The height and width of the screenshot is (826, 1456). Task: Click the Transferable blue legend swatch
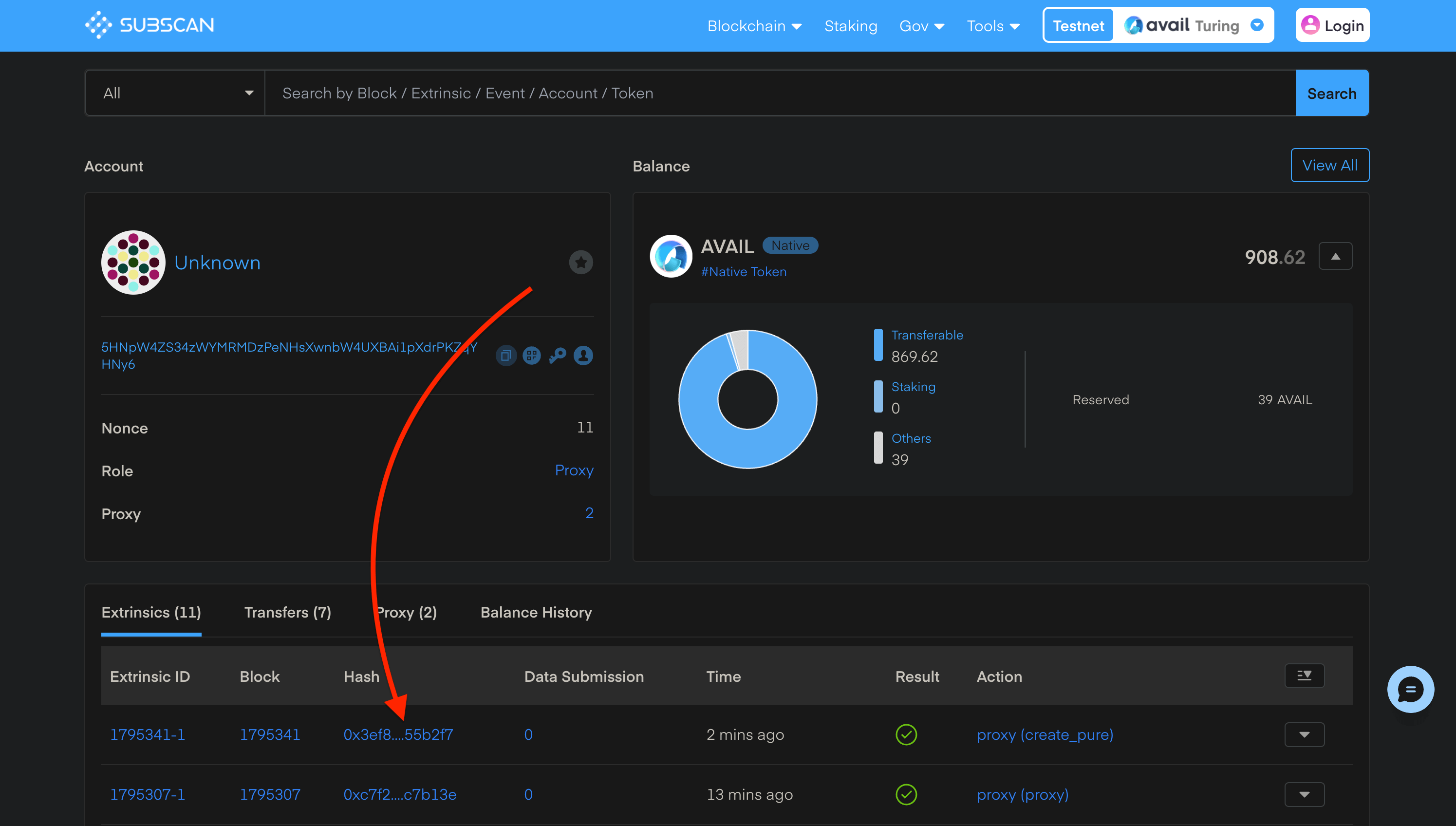(x=878, y=345)
